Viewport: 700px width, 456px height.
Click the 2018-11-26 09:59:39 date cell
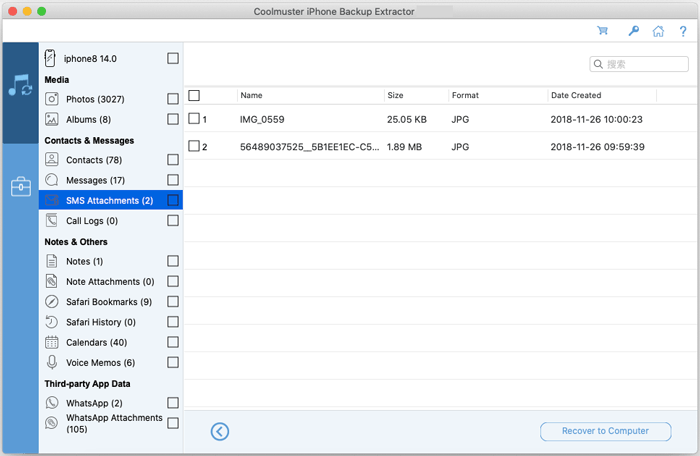click(x=597, y=147)
